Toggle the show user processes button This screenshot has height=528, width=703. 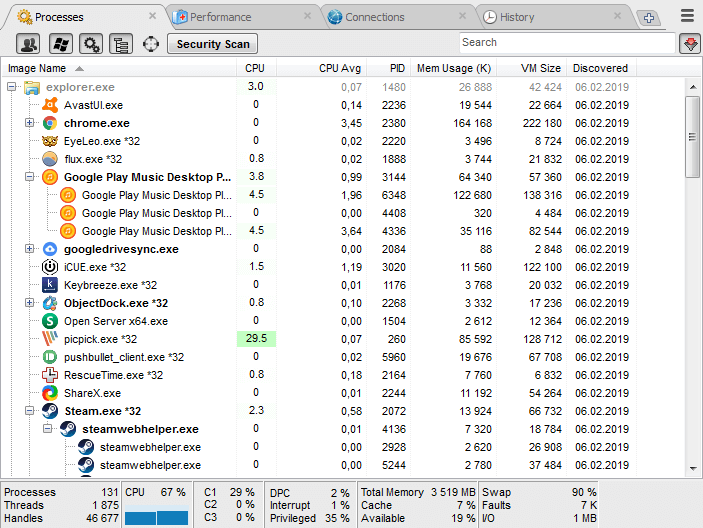click(x=29, y=44)
